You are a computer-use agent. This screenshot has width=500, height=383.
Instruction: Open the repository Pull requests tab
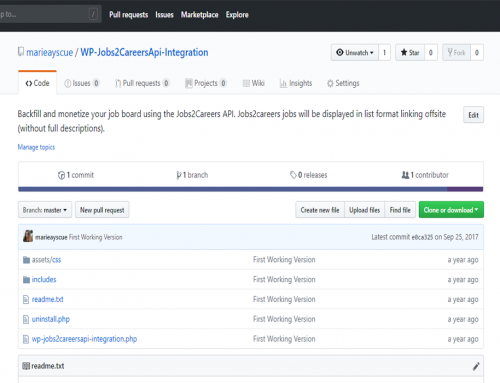tap(142, 83)
